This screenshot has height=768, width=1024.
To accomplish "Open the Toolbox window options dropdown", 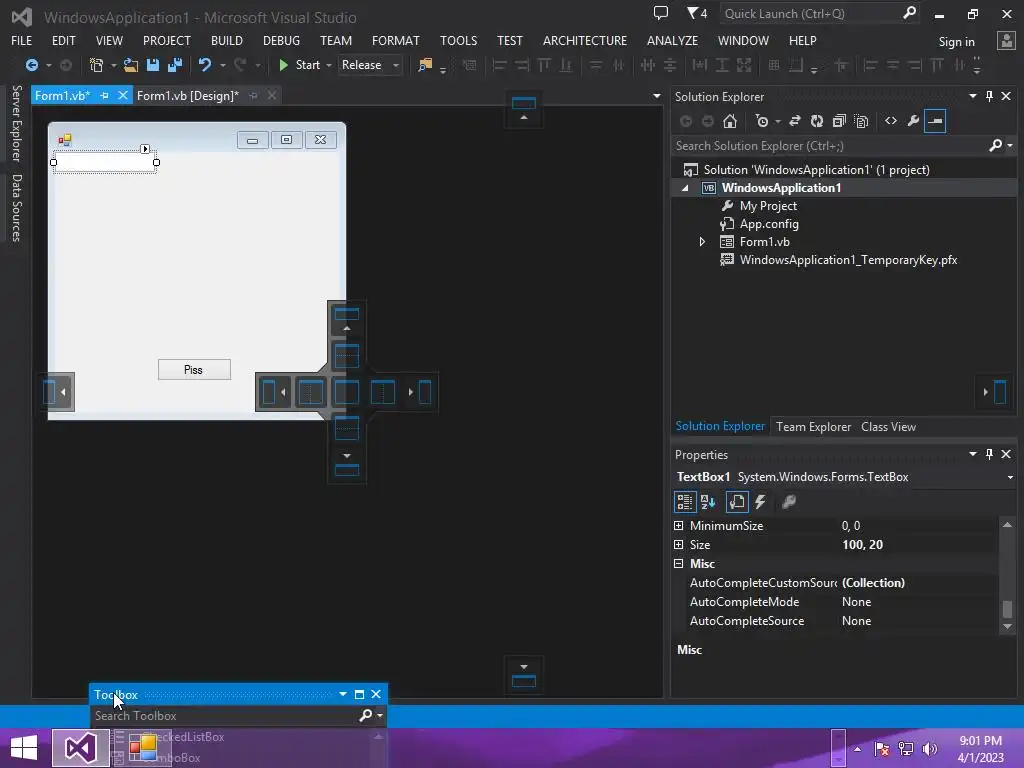I will coord(343,694).
